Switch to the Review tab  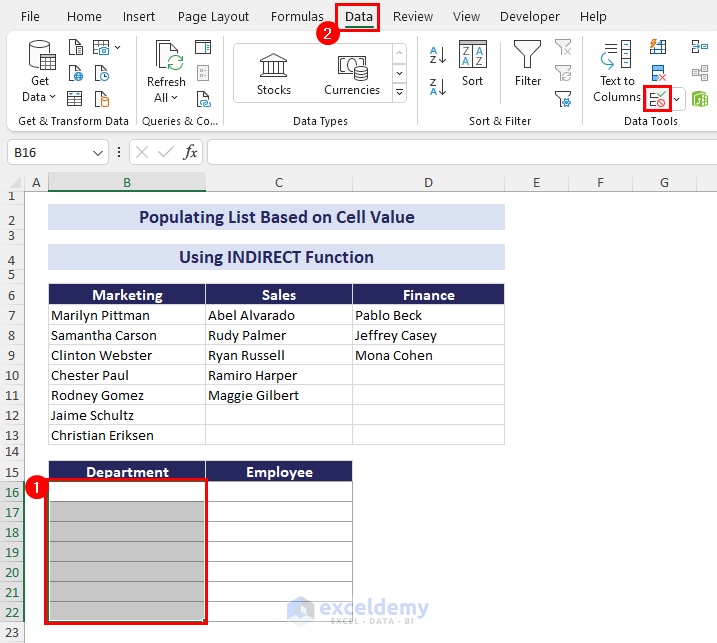tap(412, 17)
